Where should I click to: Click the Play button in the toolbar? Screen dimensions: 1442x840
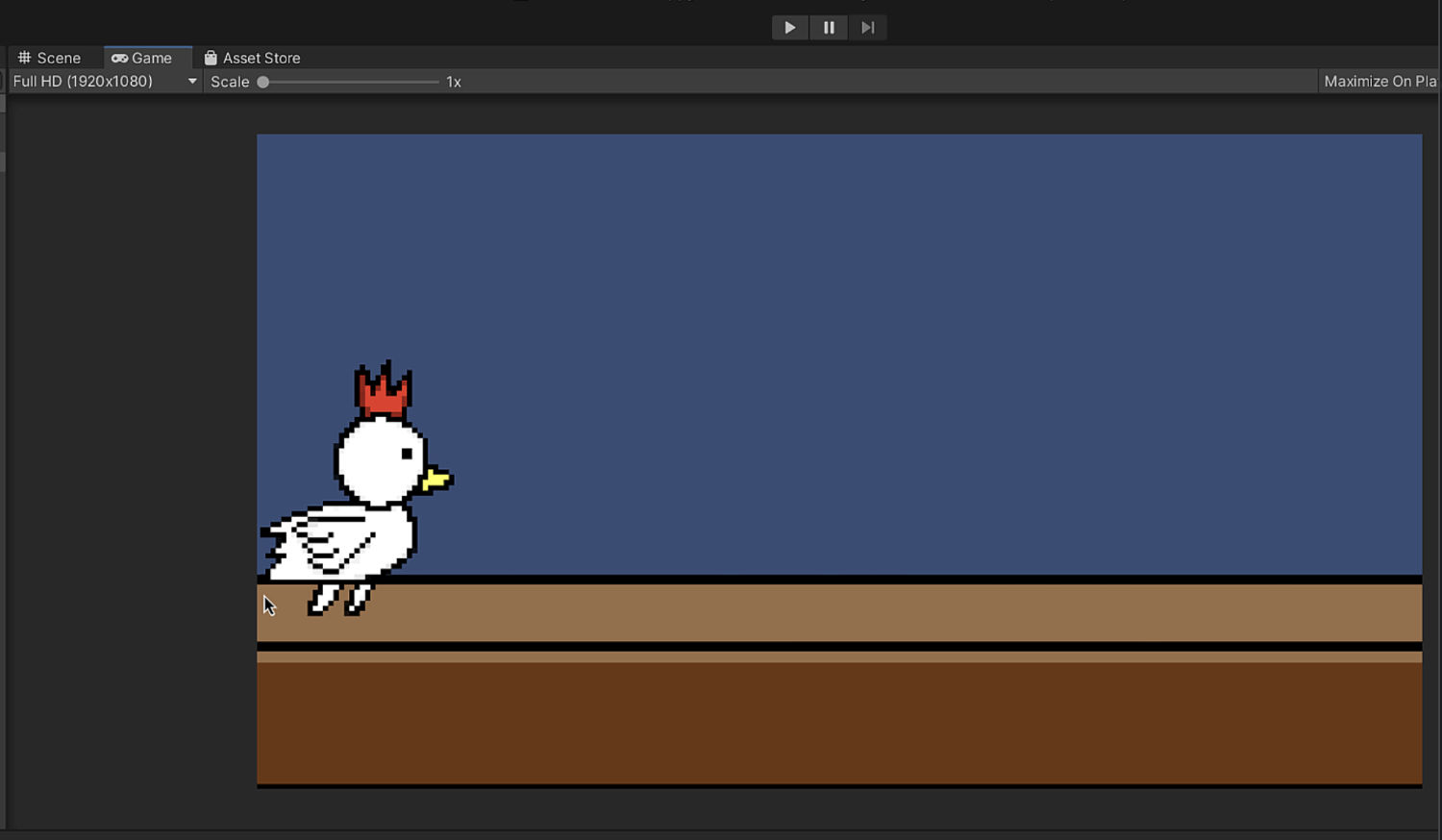[x=789, y=28]
